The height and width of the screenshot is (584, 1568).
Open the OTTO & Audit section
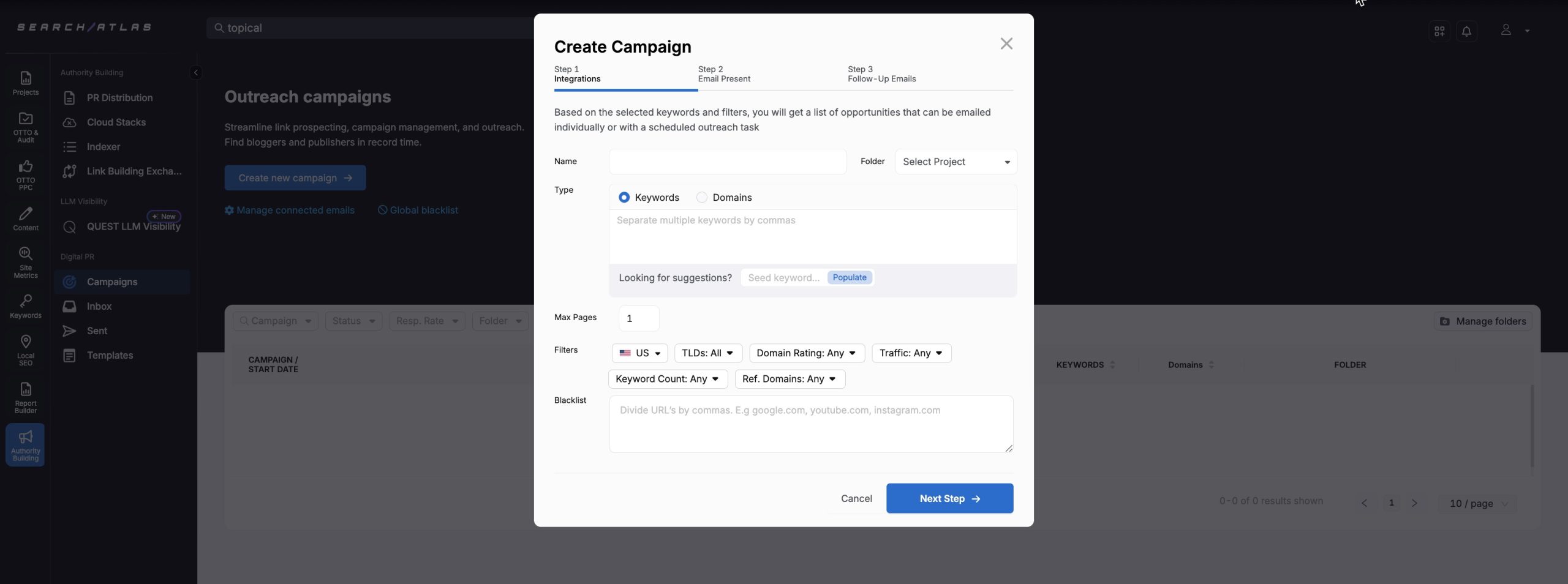tap(25, 127)
